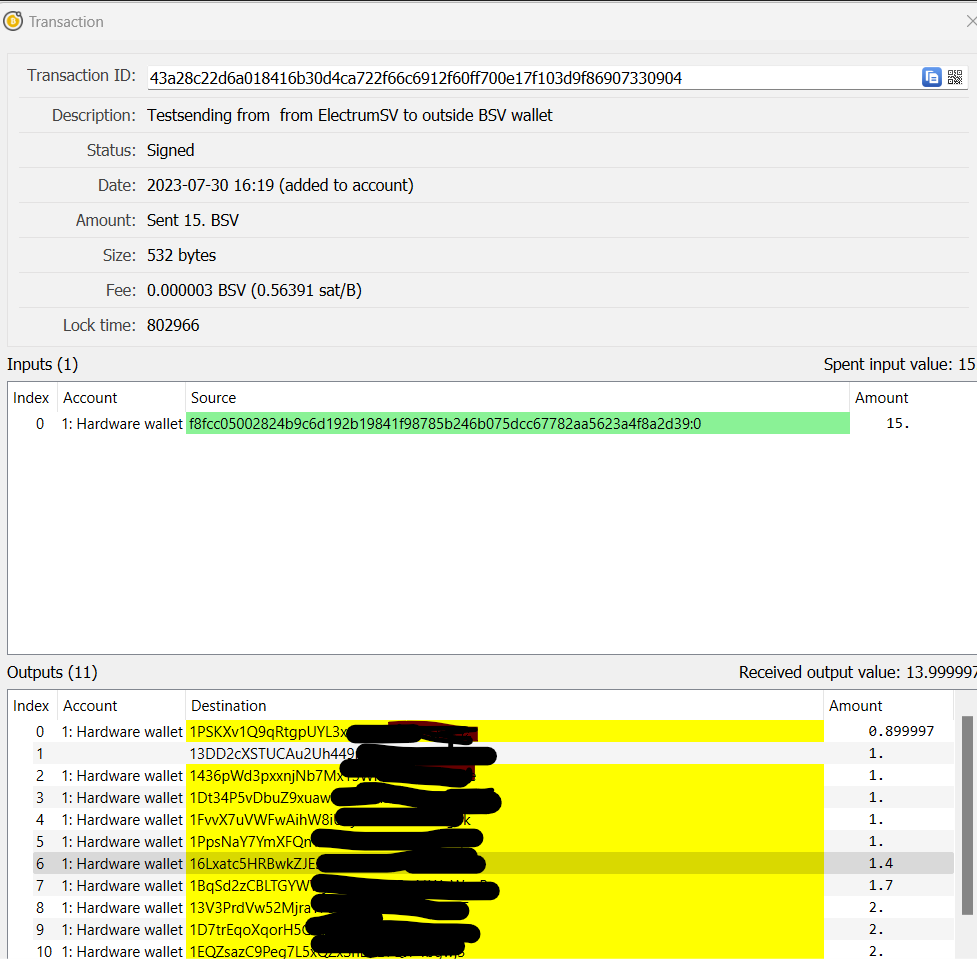Select the Hardware wallet input row

[x=120, y=423]
